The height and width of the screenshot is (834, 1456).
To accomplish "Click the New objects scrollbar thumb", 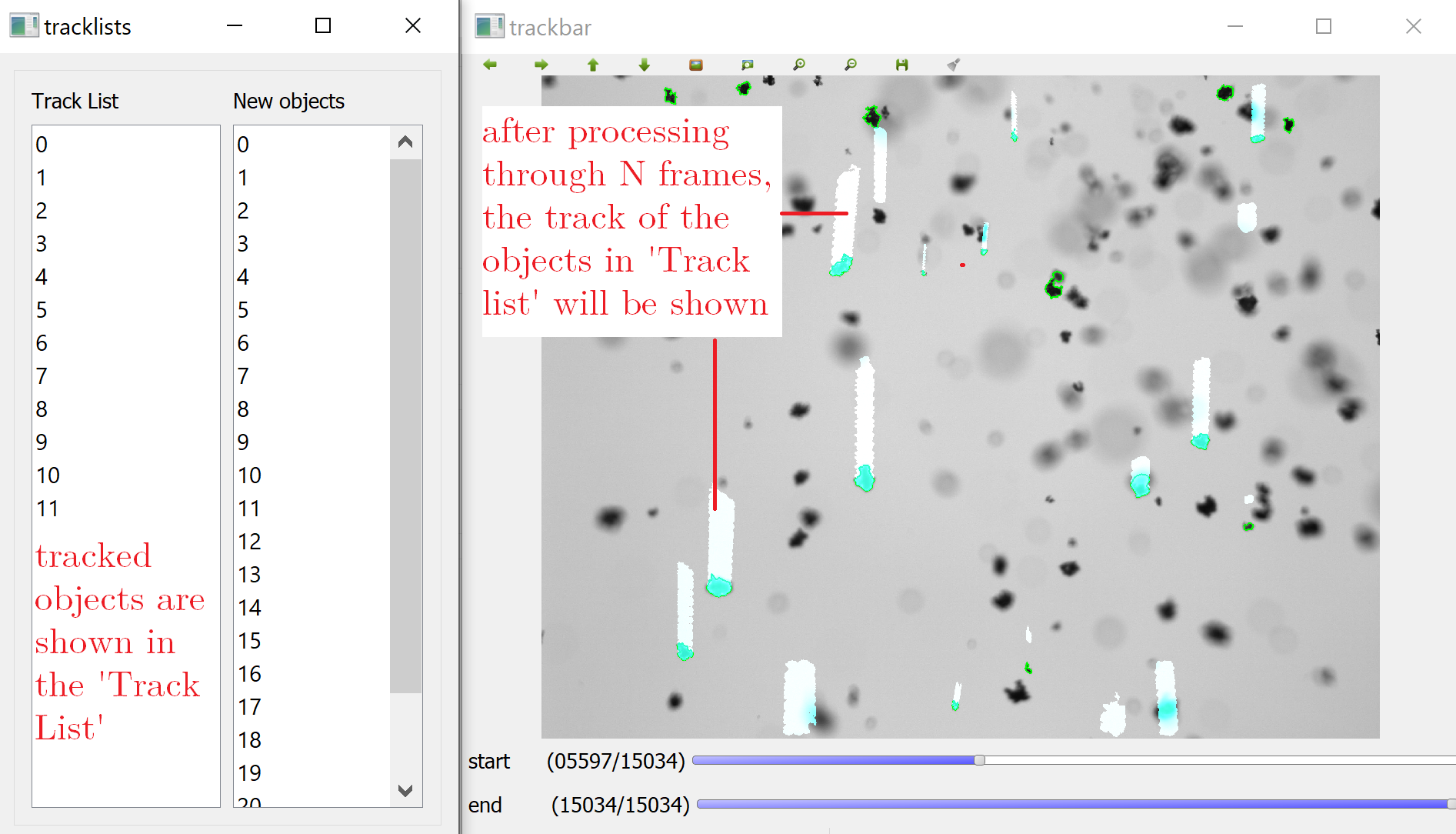I will coord(405,425).
